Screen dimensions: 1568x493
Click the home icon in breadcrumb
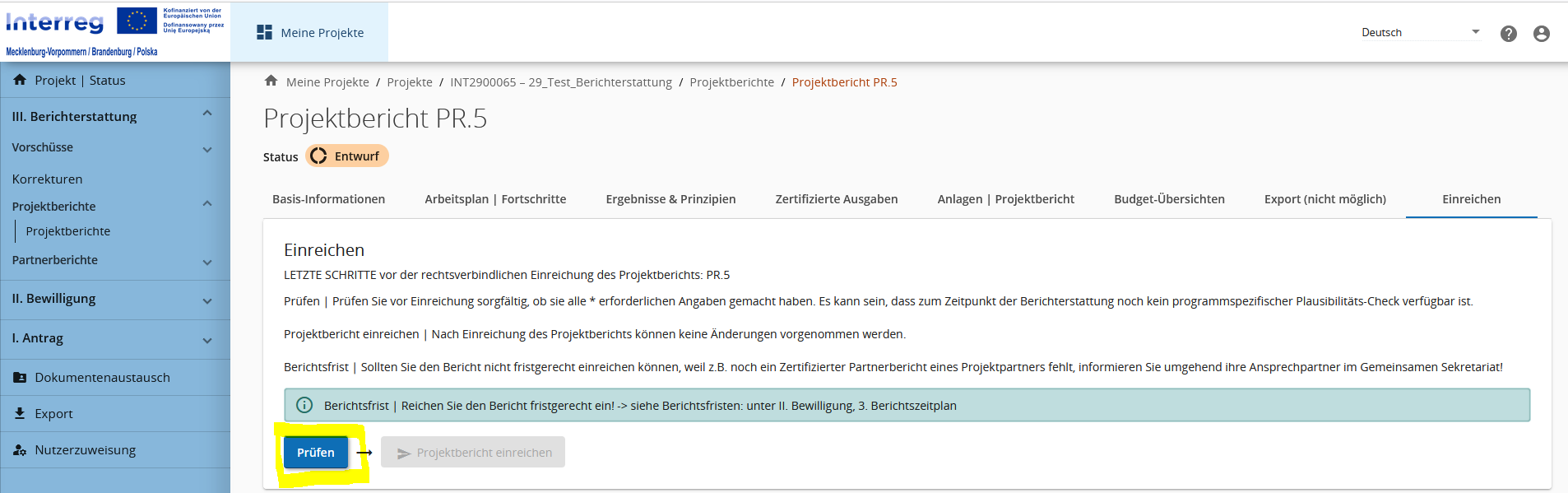(271, 81)
